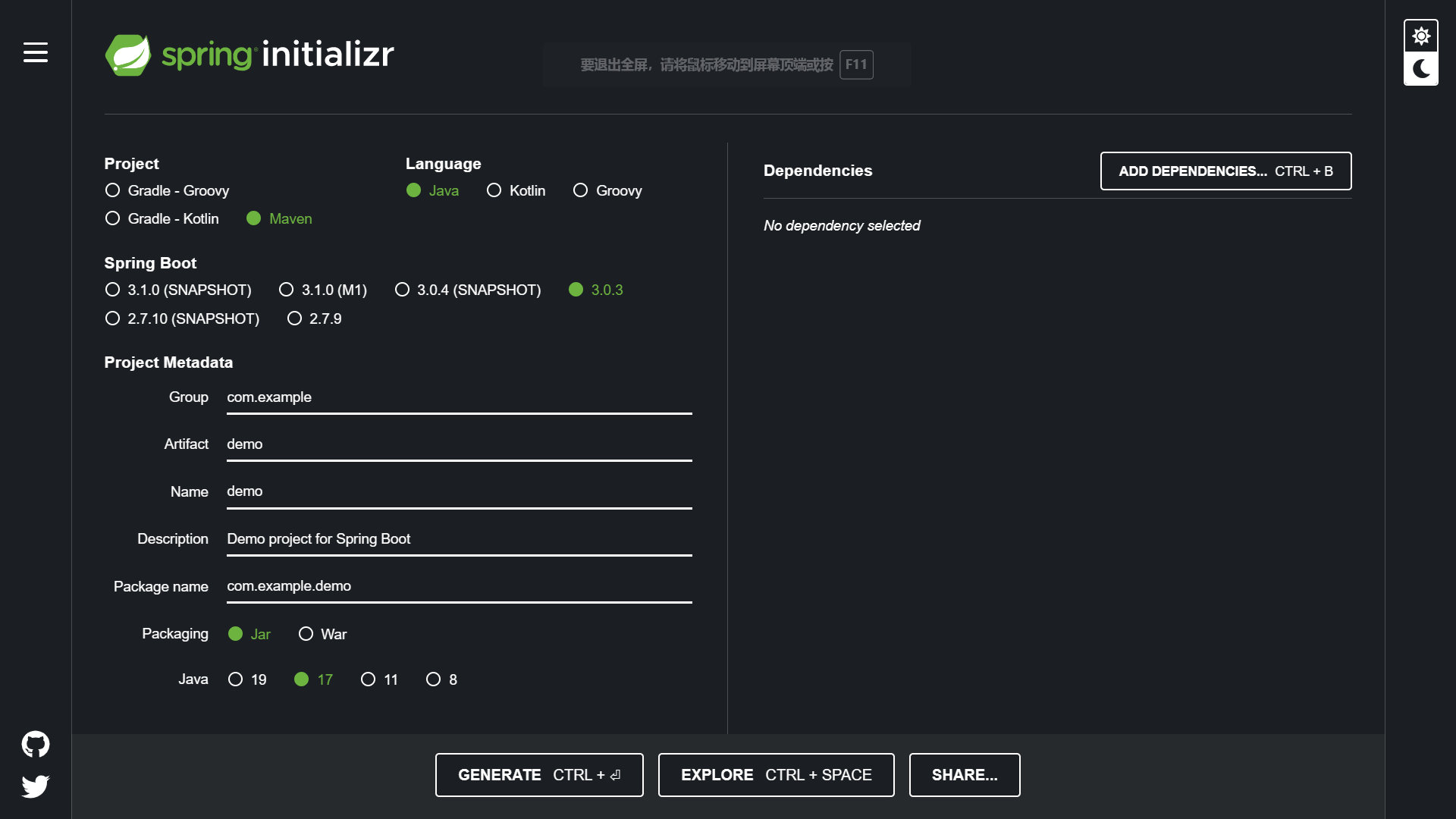The width and height of the screenshot is (1456, 819).
Task: Focus the Artifact text field
Action: [459, 444]
